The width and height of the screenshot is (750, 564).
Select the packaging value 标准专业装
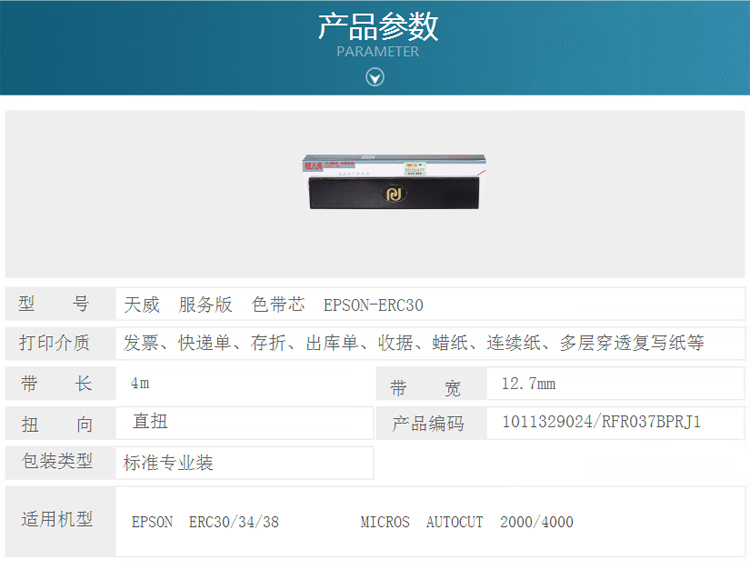[168, 463]
